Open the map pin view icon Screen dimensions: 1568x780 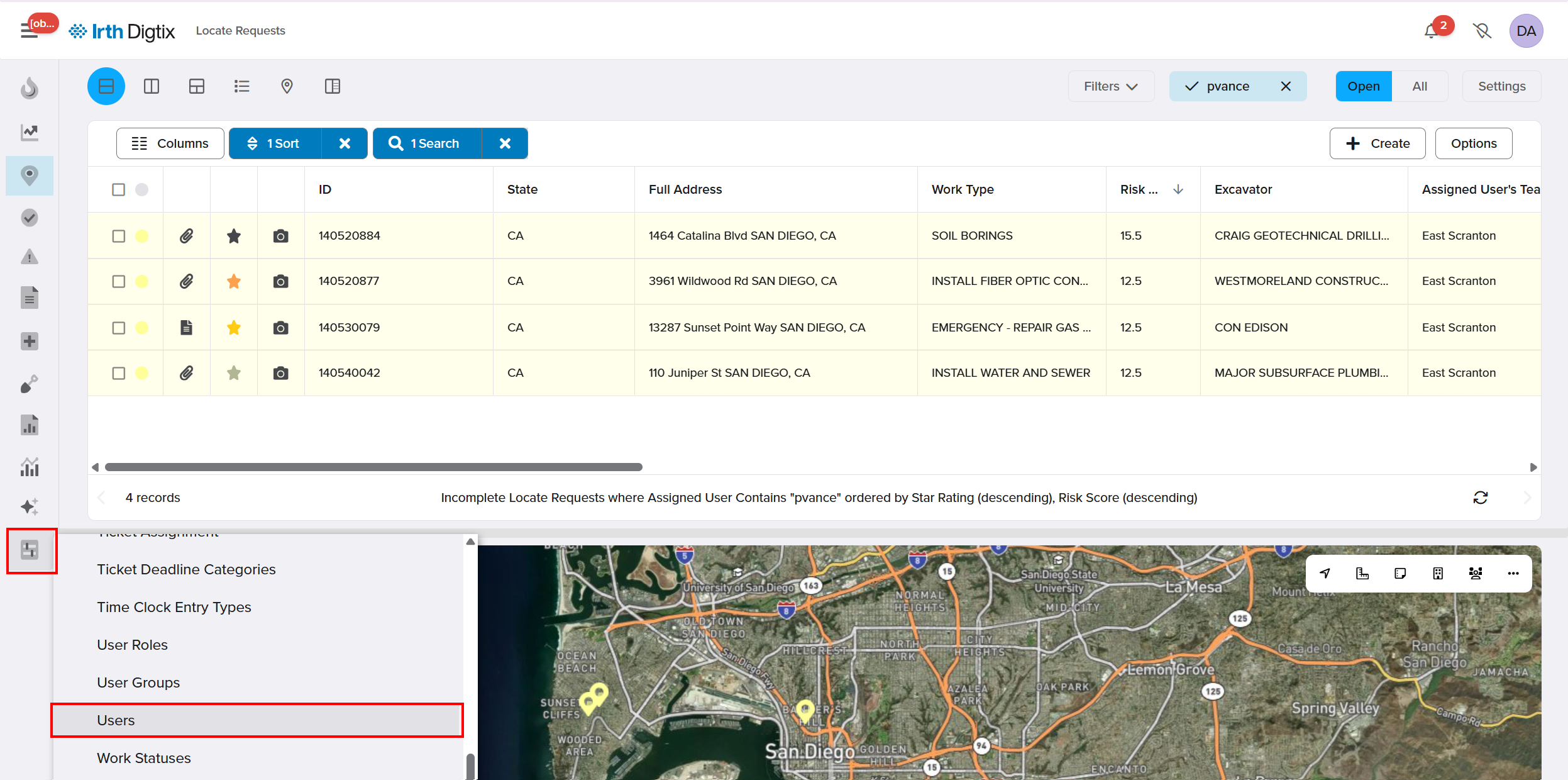[x=287, y=86]
